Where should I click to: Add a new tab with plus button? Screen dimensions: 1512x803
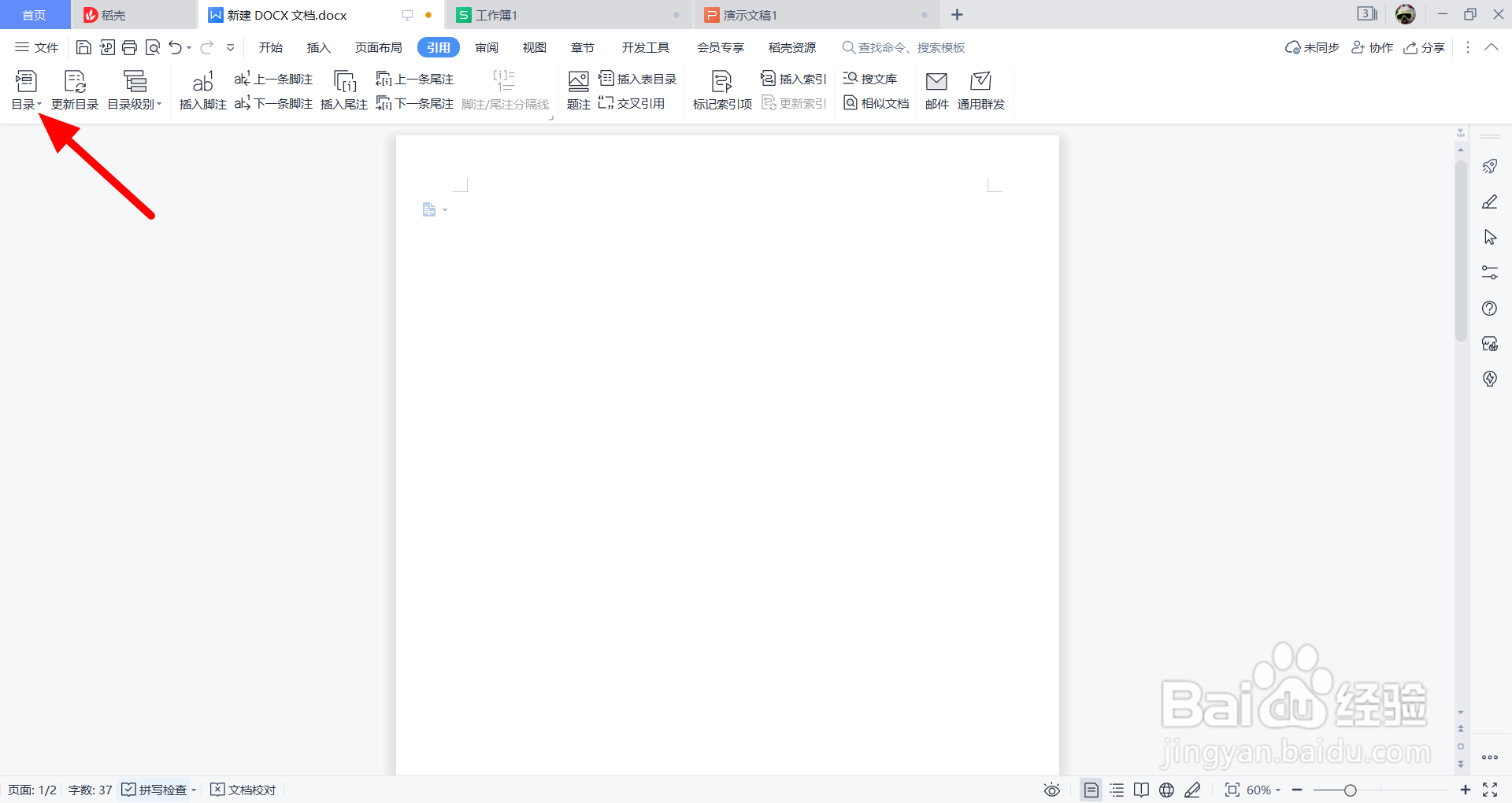tap(957, 15)
